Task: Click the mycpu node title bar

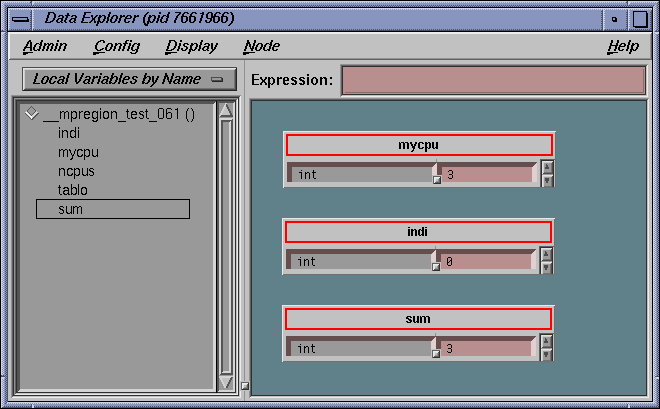Action: tap(419, 145)
